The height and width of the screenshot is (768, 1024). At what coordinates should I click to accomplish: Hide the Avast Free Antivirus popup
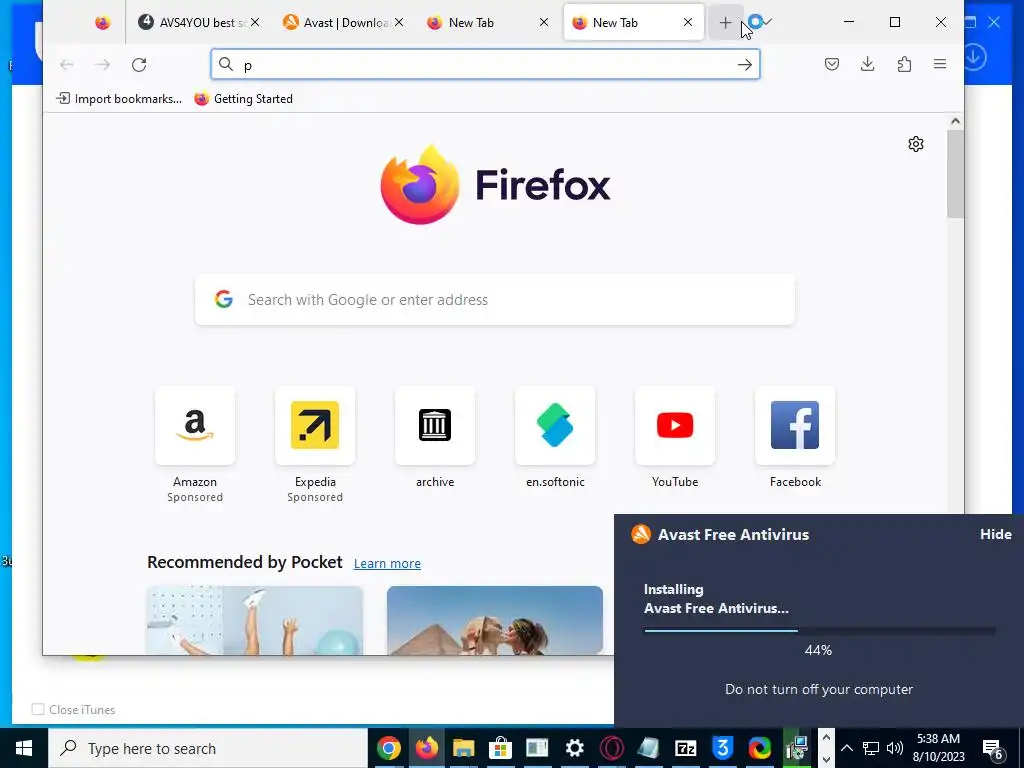(x=995, y=534)
